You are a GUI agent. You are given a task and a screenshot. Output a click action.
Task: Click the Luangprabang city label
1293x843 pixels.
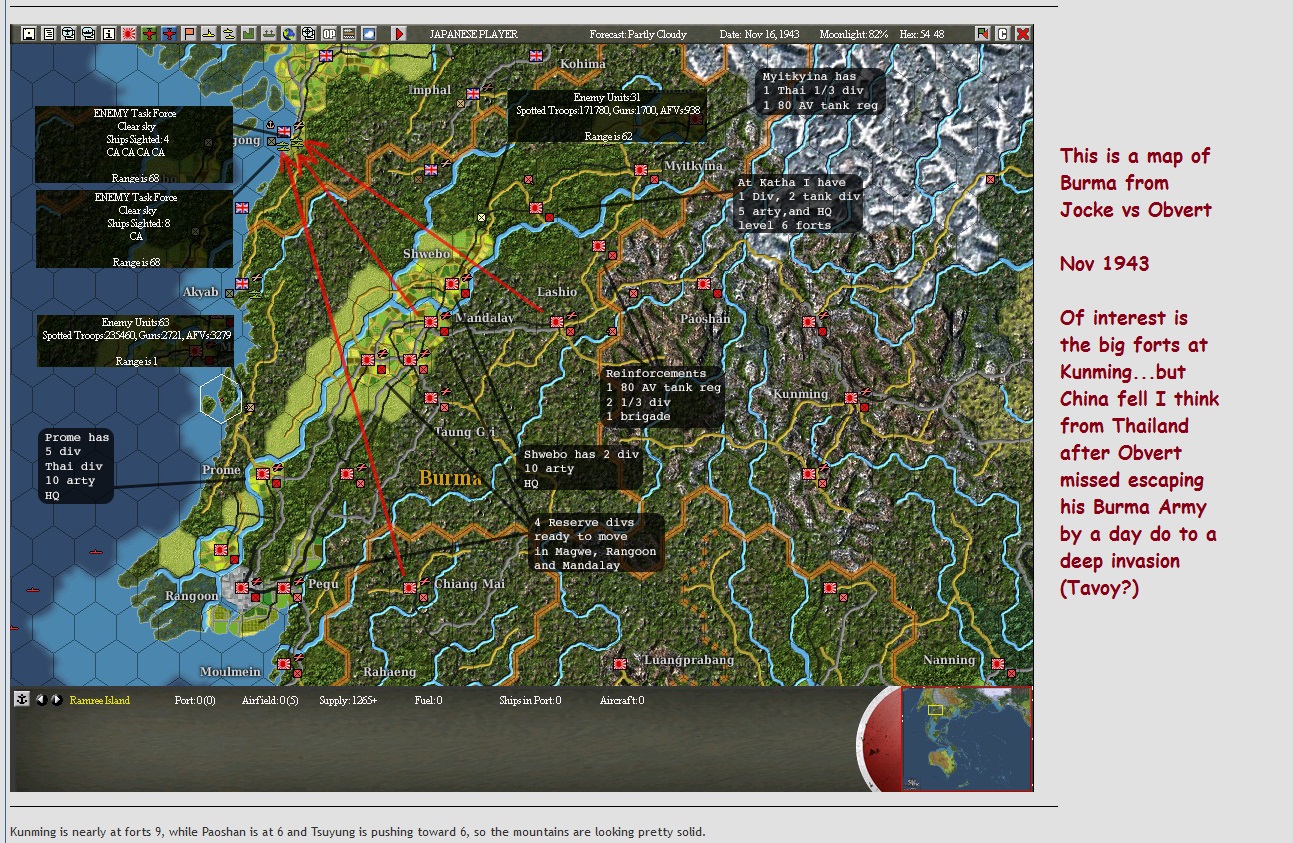pos(689,660)
